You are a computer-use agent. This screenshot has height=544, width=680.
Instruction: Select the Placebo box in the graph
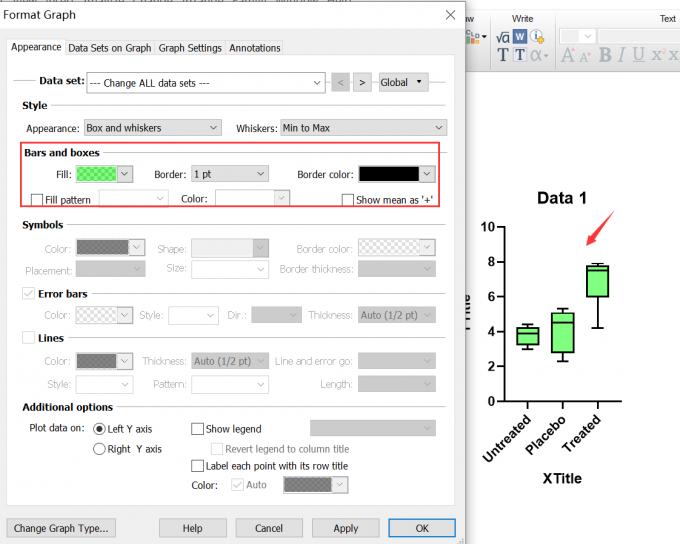point(562,332)
